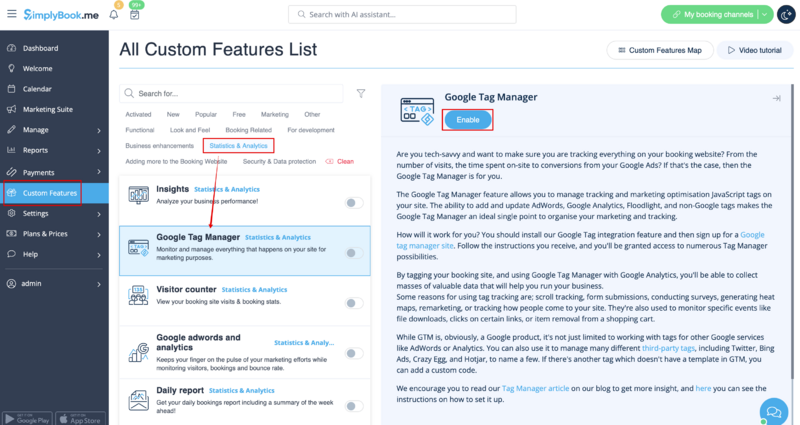800x425 pixels.
Task: Toggle the Google Tag Manager switch
Action: pos(354,253)
